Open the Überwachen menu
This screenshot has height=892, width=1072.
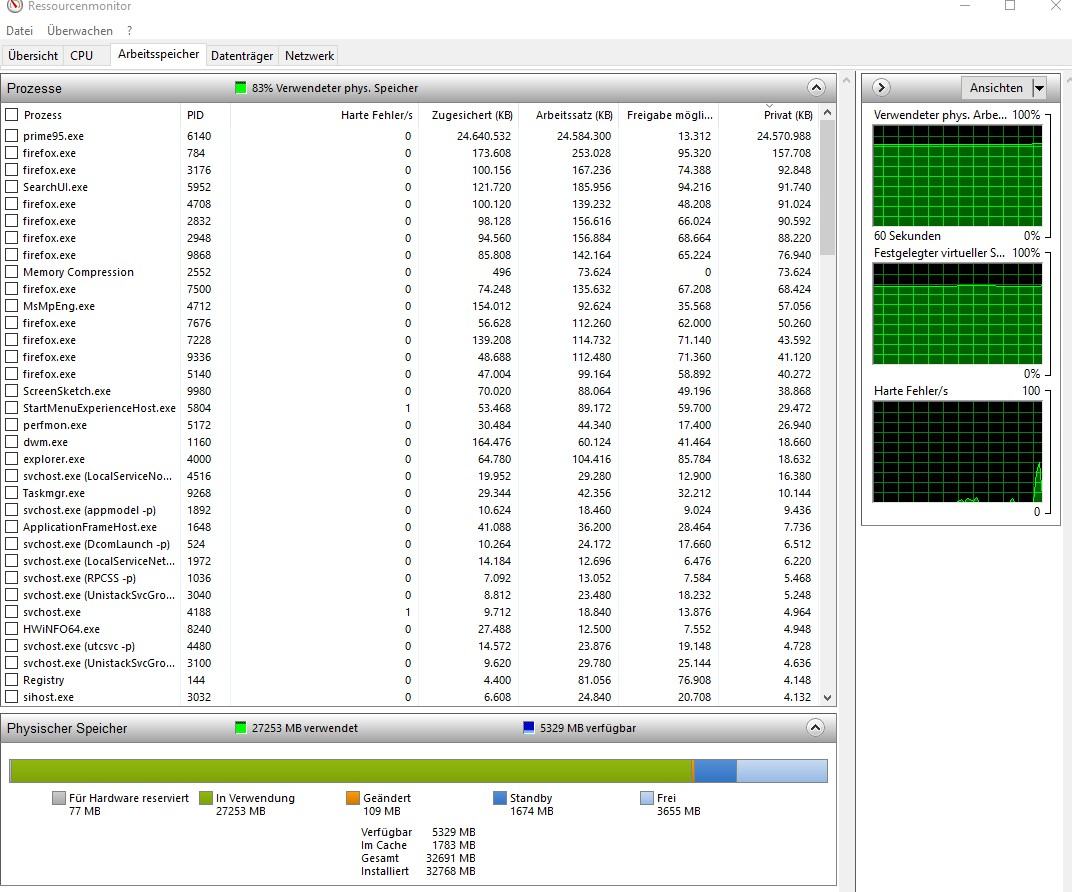(x=80, y=31)
